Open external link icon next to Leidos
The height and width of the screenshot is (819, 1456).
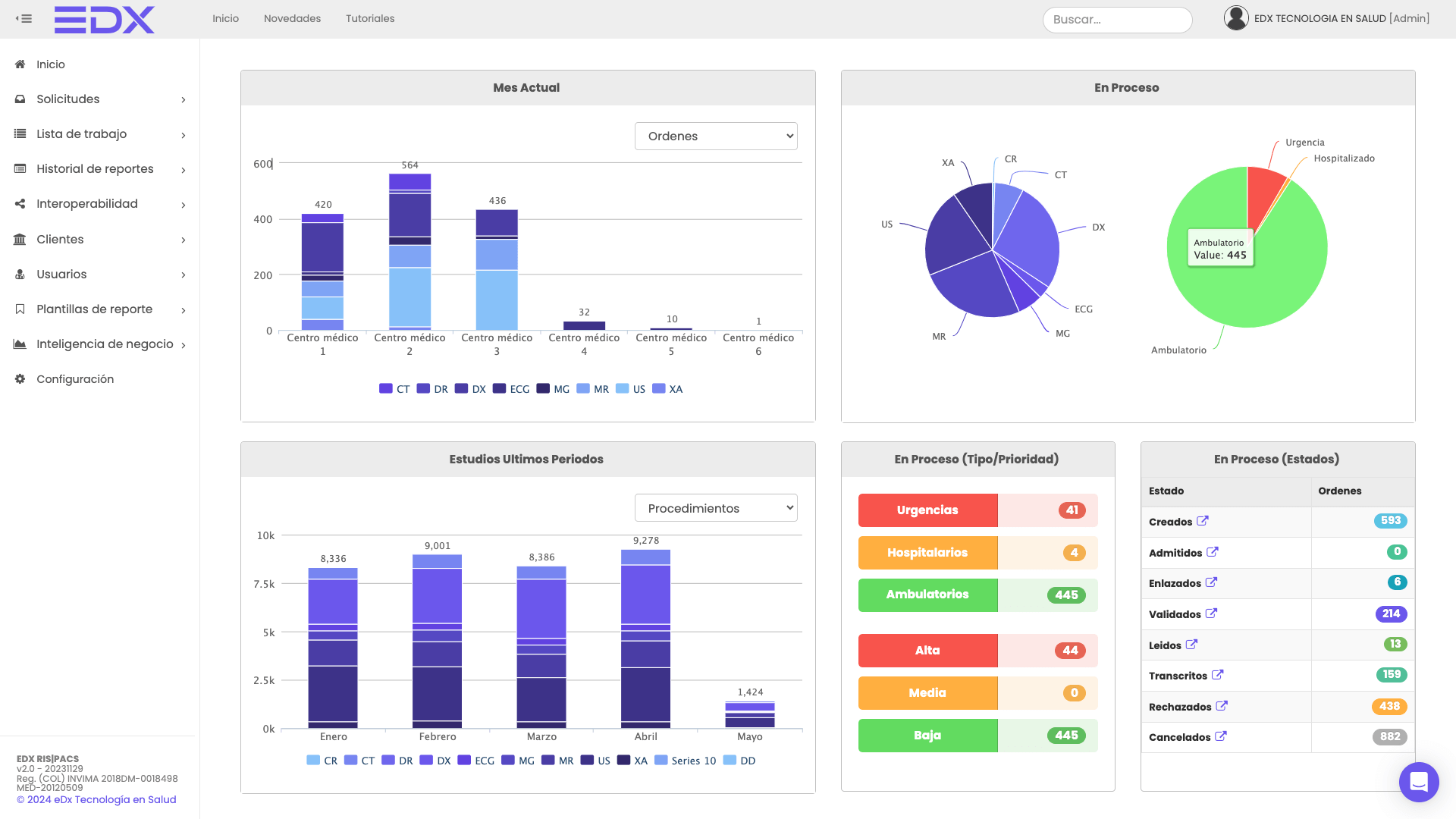tap(1191, 645)
